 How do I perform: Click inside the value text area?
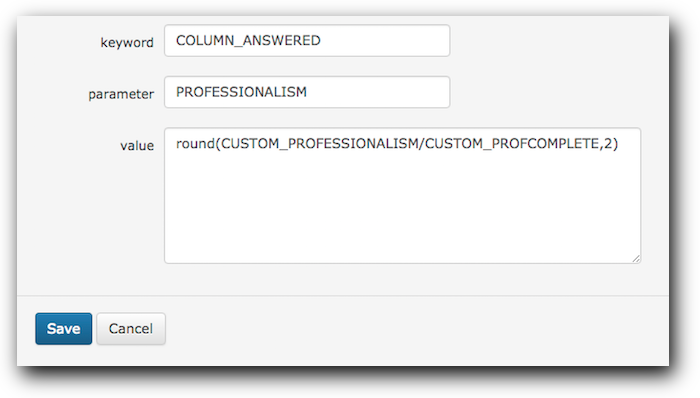coord(402,195)
